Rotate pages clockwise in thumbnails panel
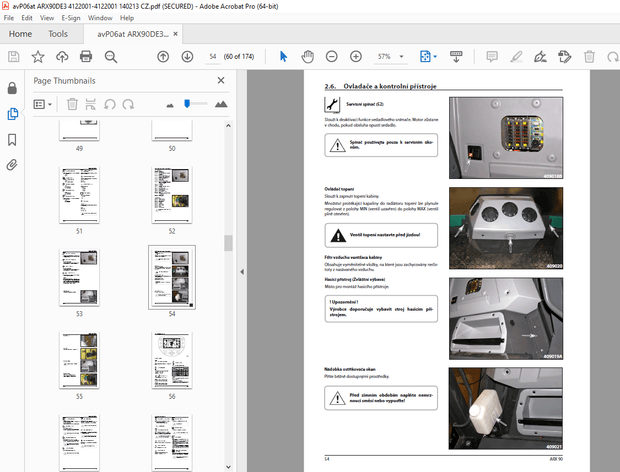620x472 pixels. pyautogui.click(x=128, y=104)
